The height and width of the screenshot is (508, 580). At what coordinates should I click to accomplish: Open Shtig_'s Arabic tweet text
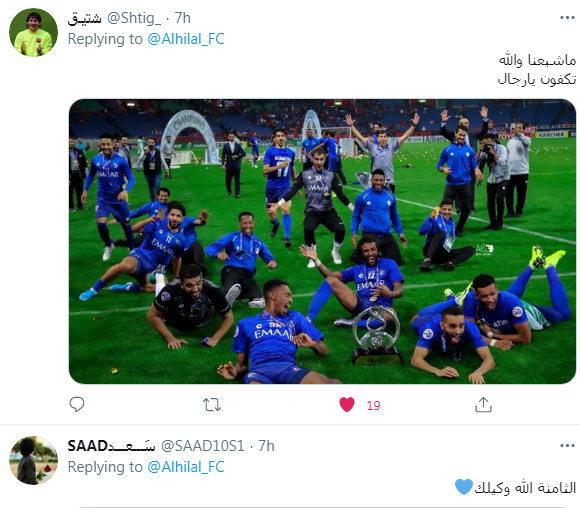pyautogui.click(x=537, y=69)
